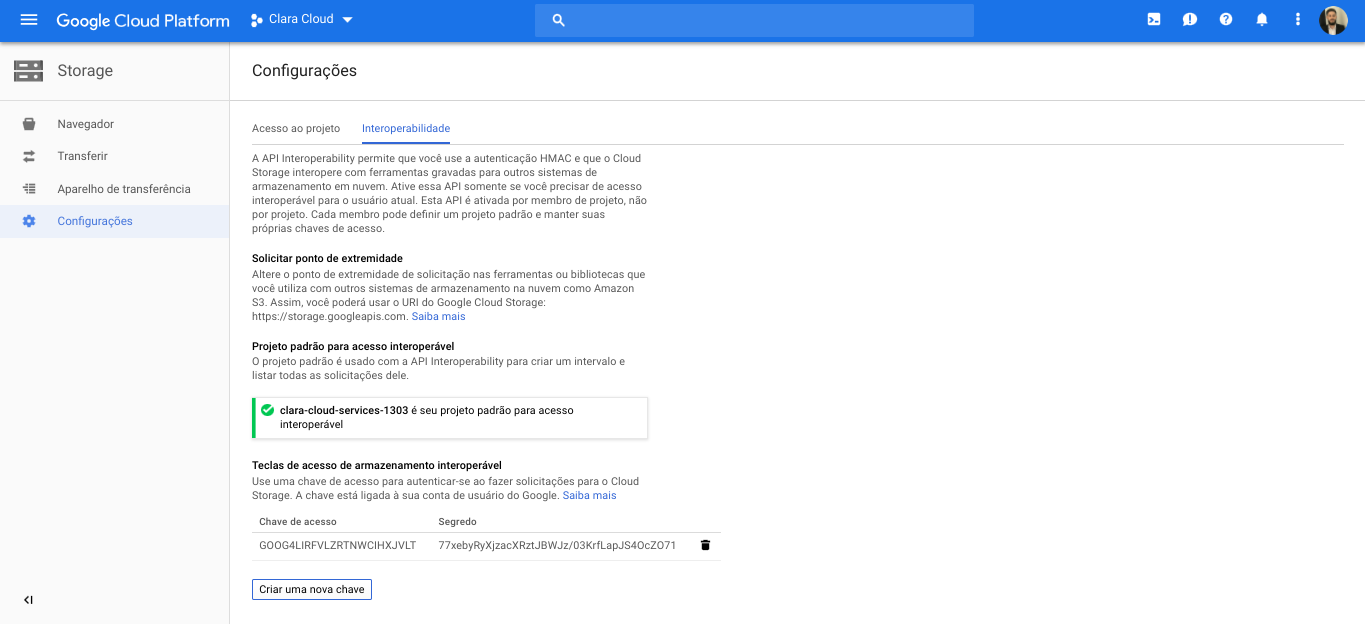Image resolution: width=1365 pixels, height=624 pixels.
Task: Activate Cloud Shell icon
Action: click(1153, 19)
